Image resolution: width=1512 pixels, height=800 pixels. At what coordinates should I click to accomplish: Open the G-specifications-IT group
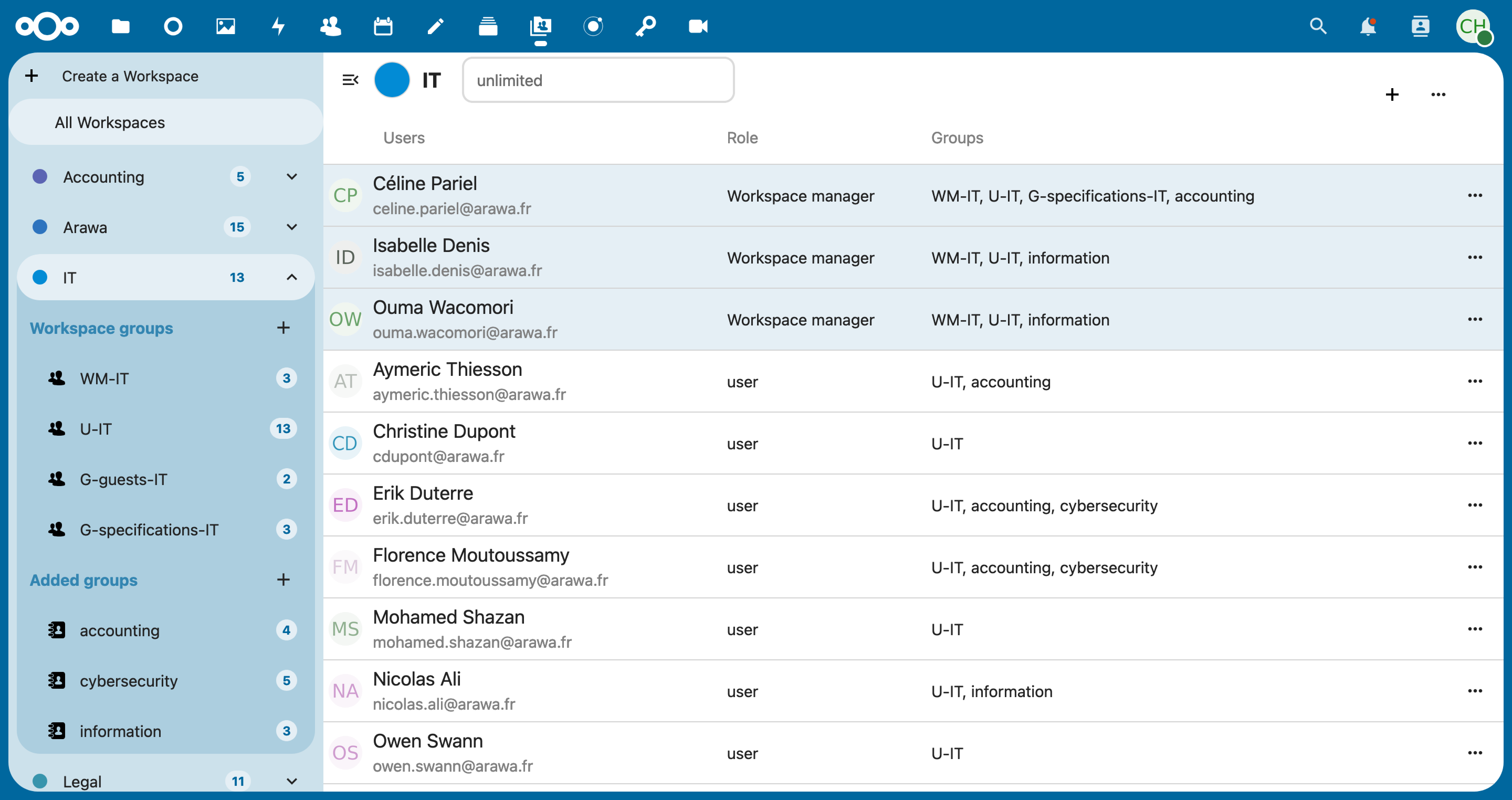coord(149,529)
